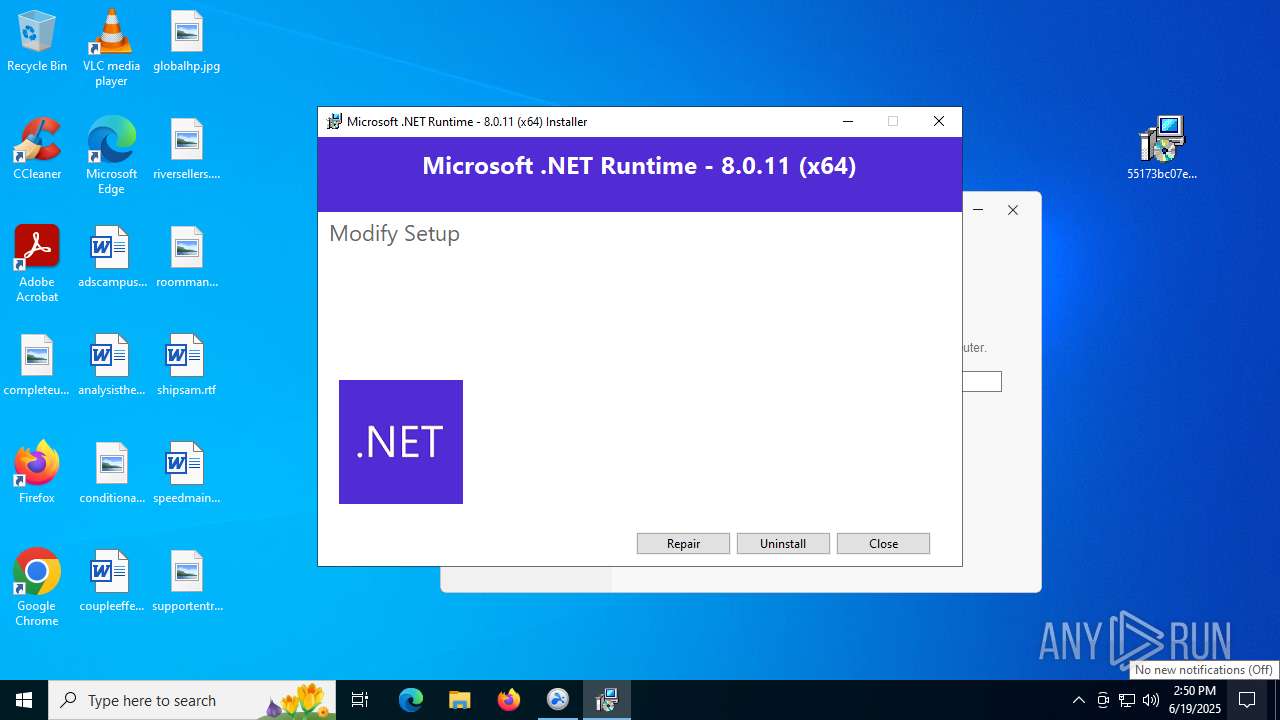Viewport: 1280px width, 720px height.
Task: Click the taskbar search box
Action: pyautogui.click(x=192, y=700)
